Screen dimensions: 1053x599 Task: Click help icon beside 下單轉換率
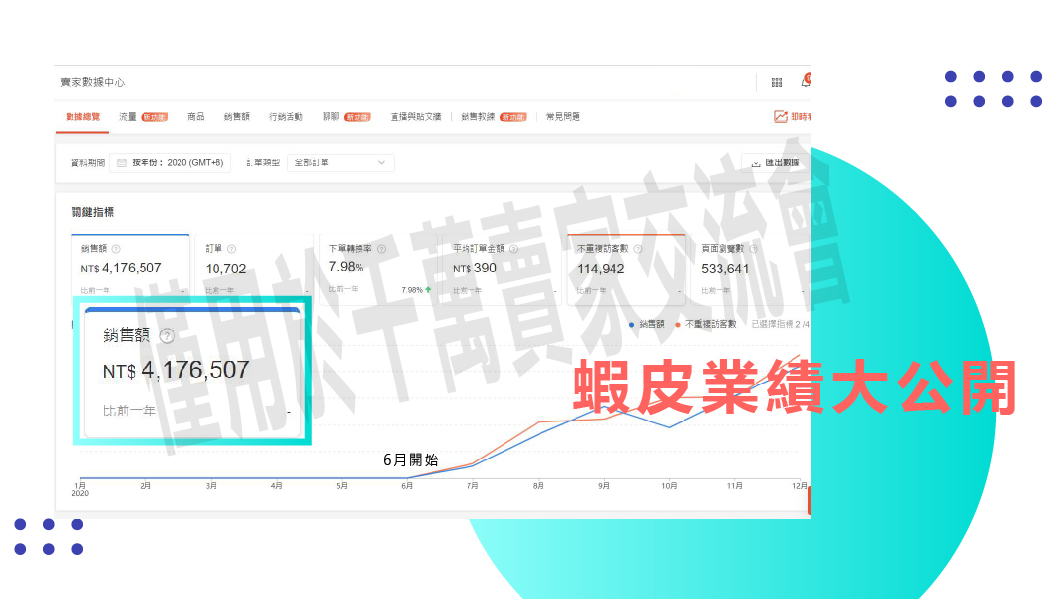(x=379, y=249)
